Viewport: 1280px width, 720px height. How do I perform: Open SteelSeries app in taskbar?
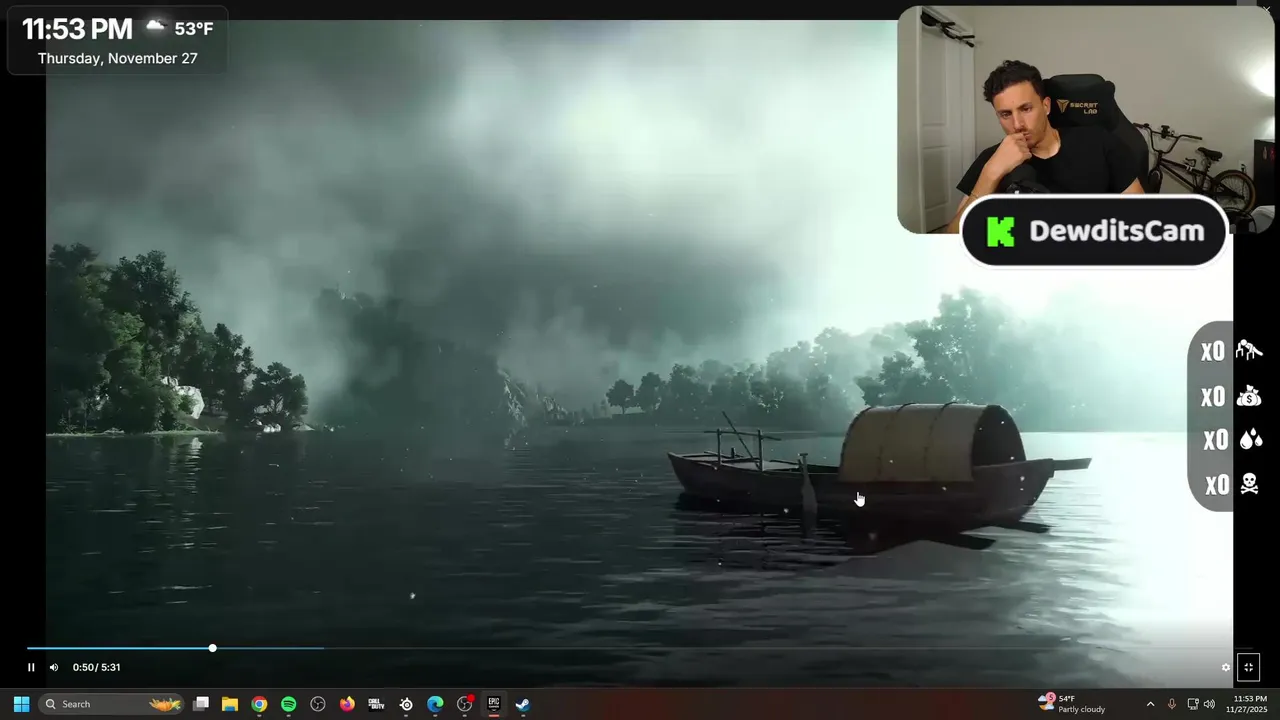pos(406,704)
